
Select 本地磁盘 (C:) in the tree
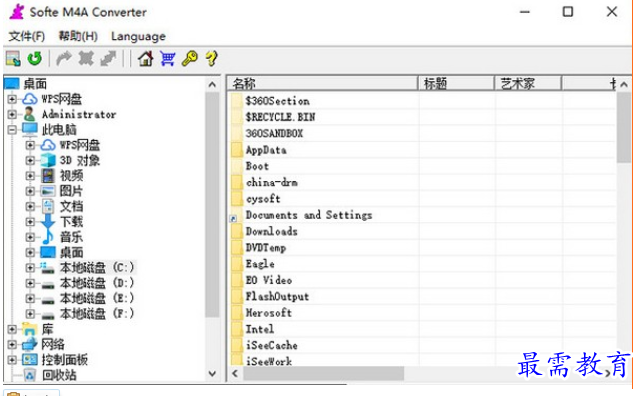click(96, 268)
